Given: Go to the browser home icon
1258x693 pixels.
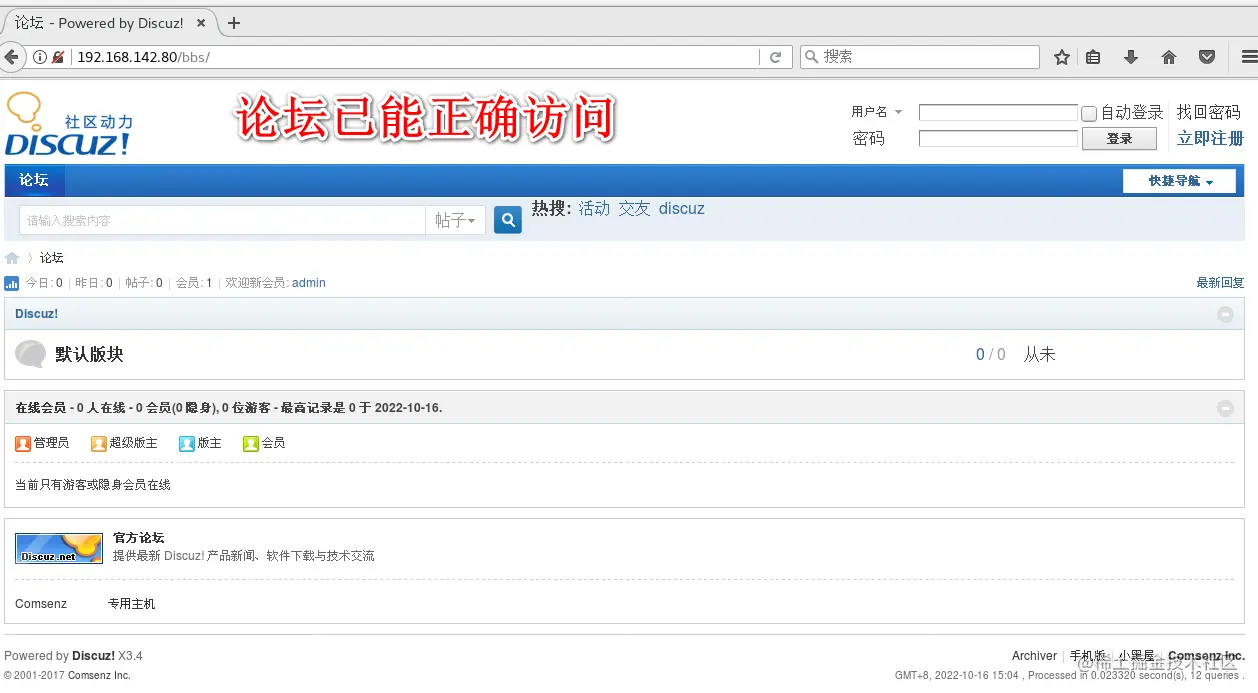Looking at the screenshot, I should [x=1169, y=57].
